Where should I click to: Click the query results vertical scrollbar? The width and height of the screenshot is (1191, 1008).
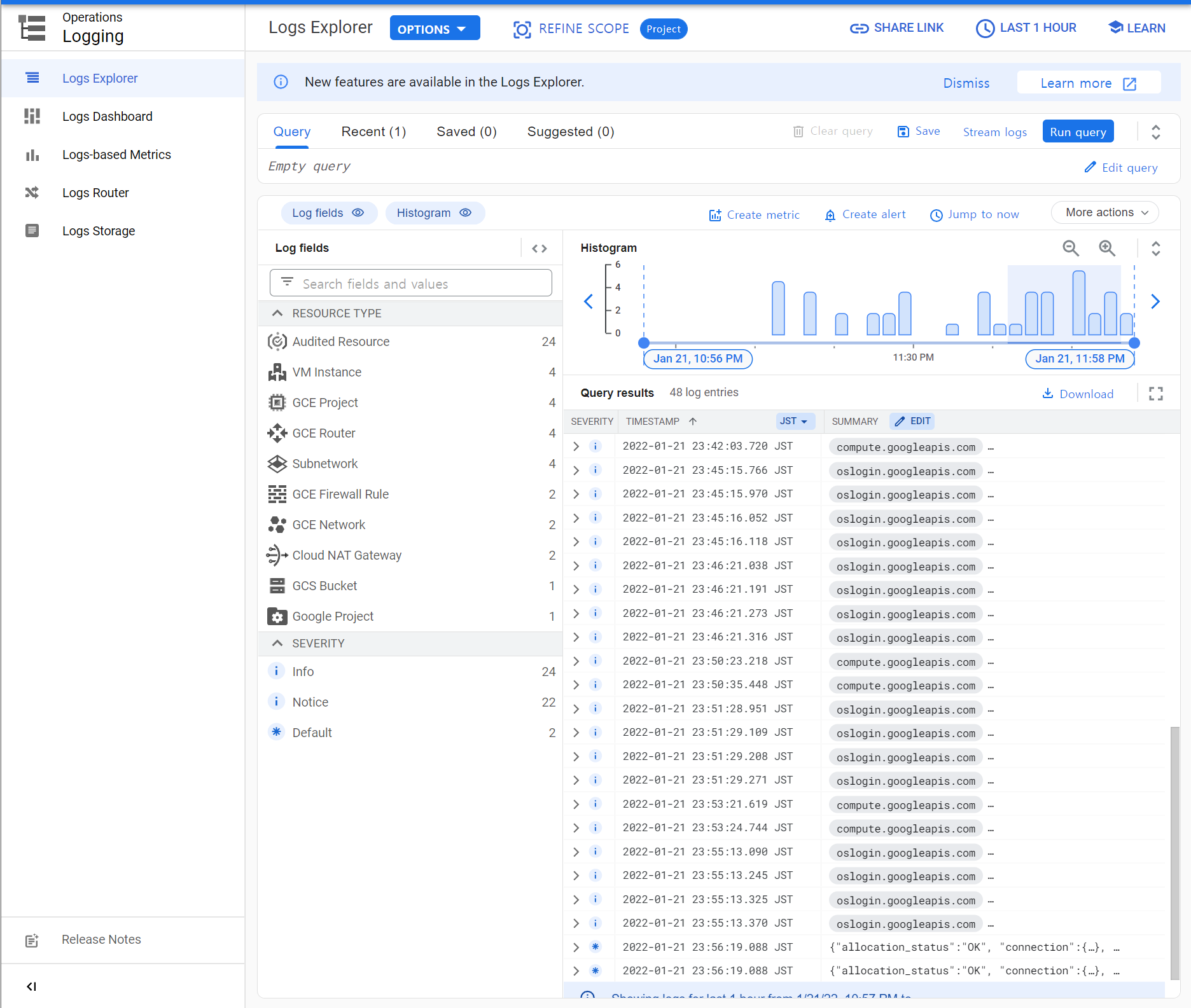pyautogui.click(x=1174, y=852)
